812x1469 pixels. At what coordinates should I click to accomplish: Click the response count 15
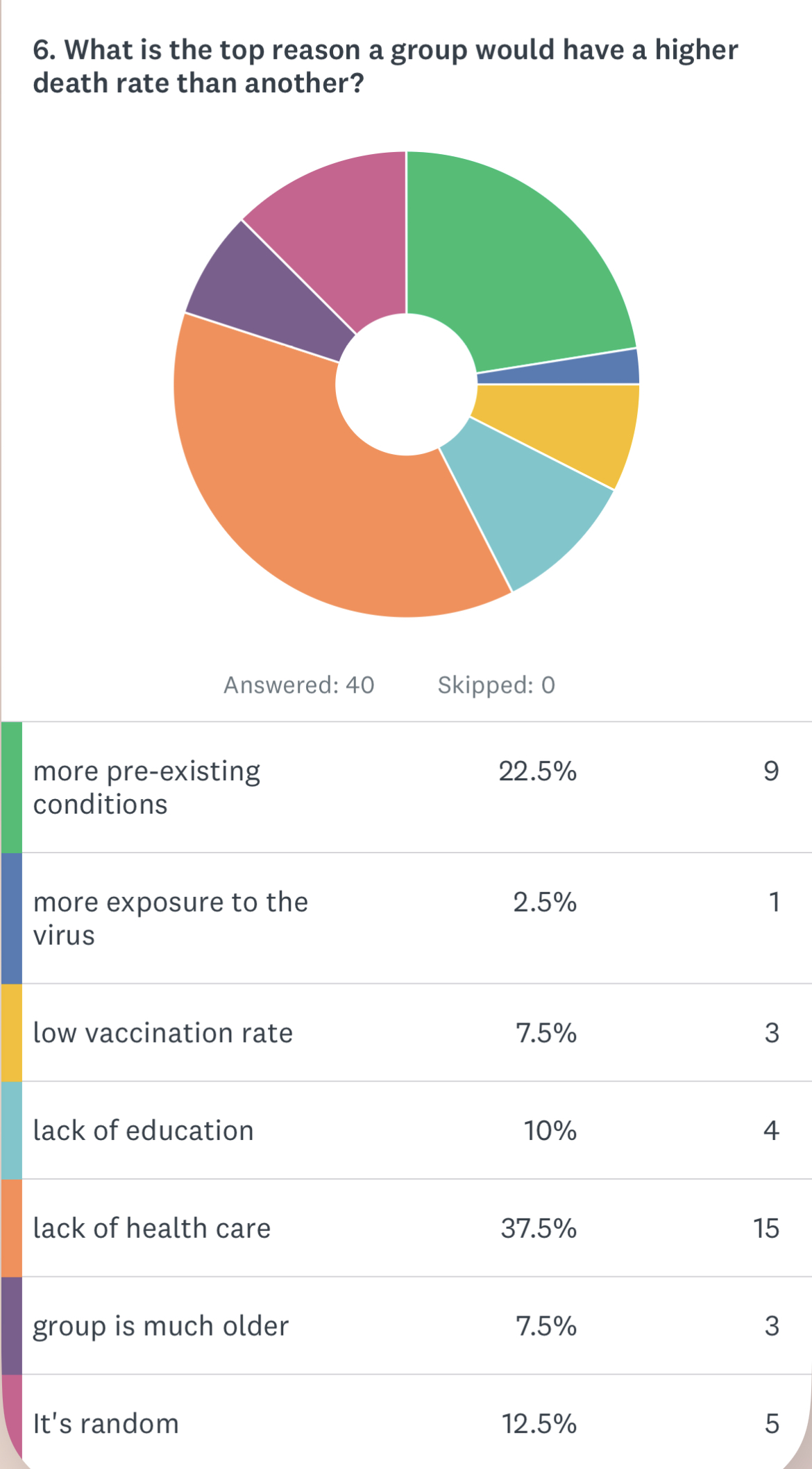tap(766, 1228)
